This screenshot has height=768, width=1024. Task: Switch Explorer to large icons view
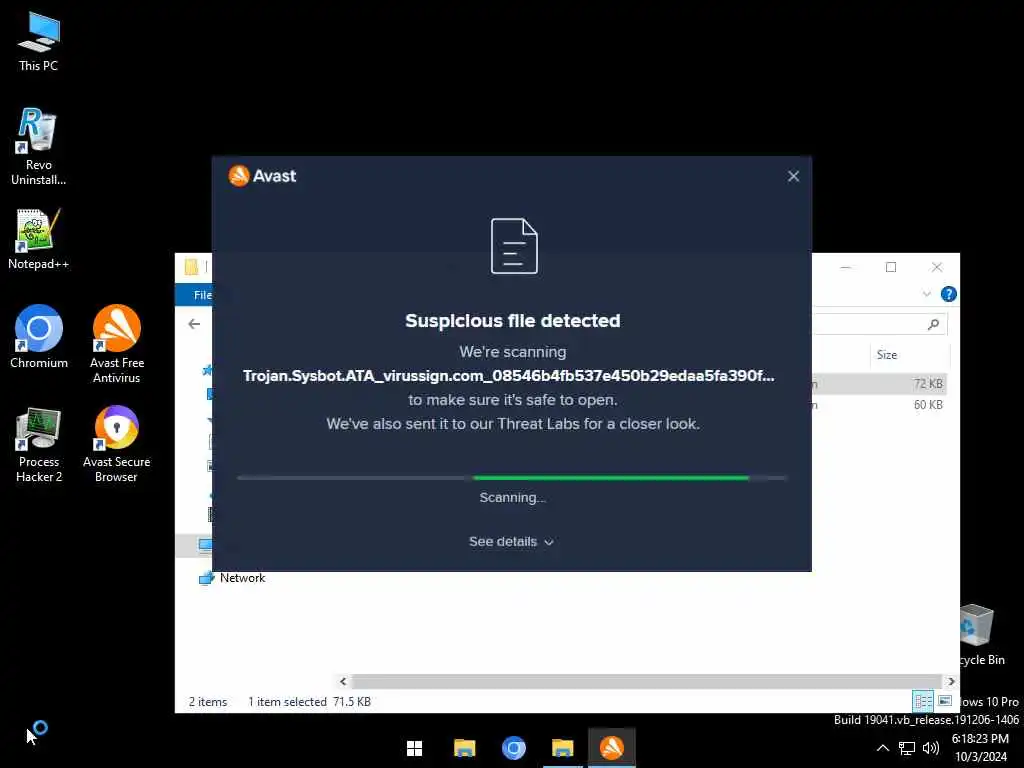click(945, 701)
